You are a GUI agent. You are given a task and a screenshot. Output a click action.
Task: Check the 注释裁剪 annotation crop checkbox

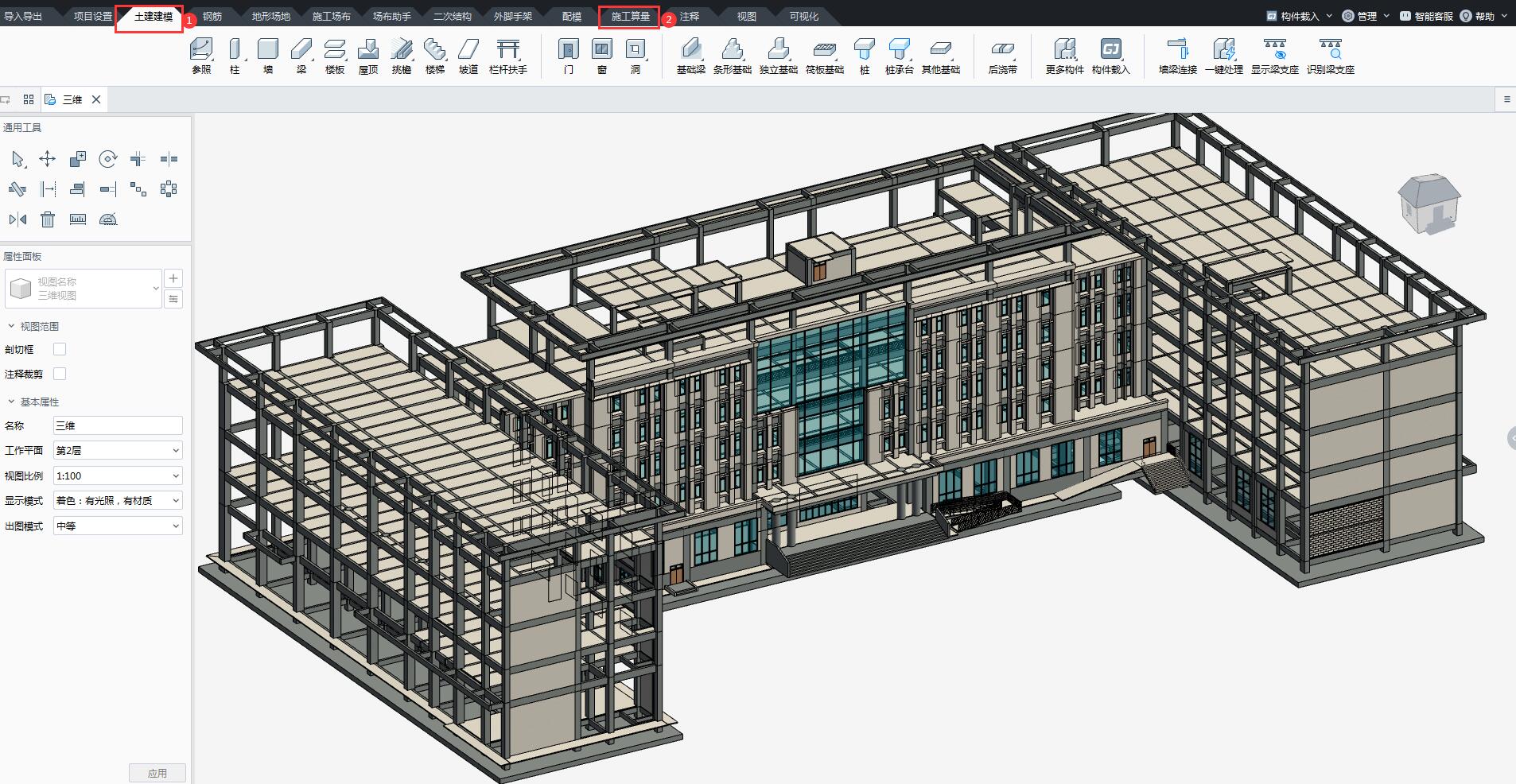click(59, 373)
